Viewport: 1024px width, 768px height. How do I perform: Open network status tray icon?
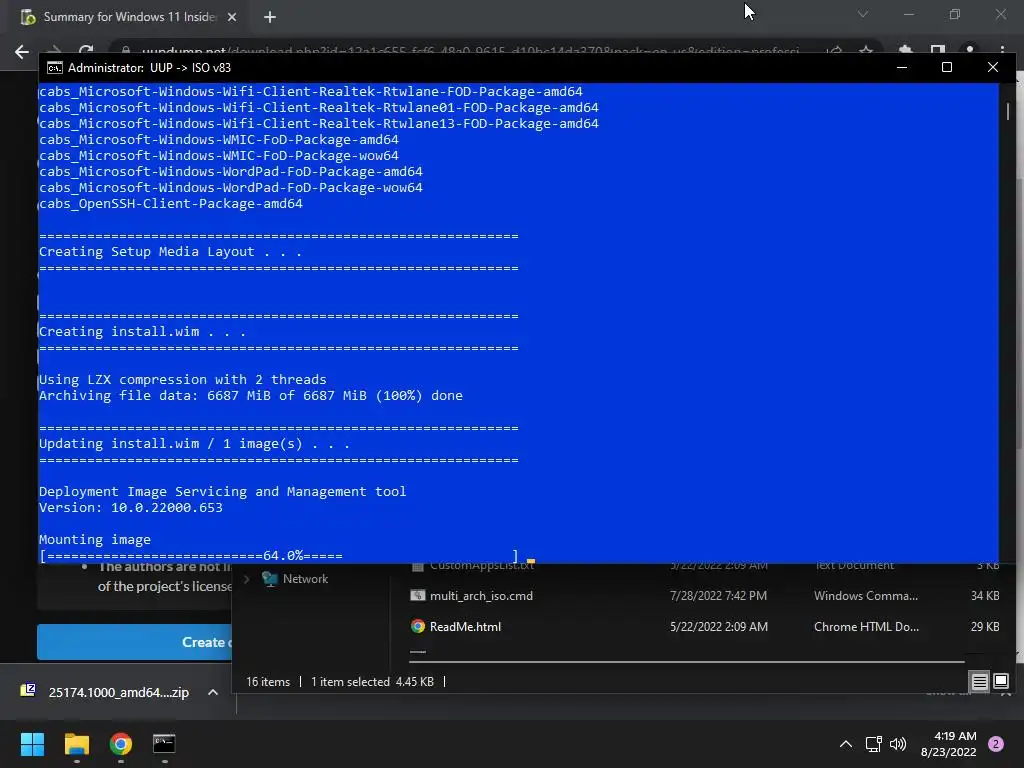tap(873, 744)
